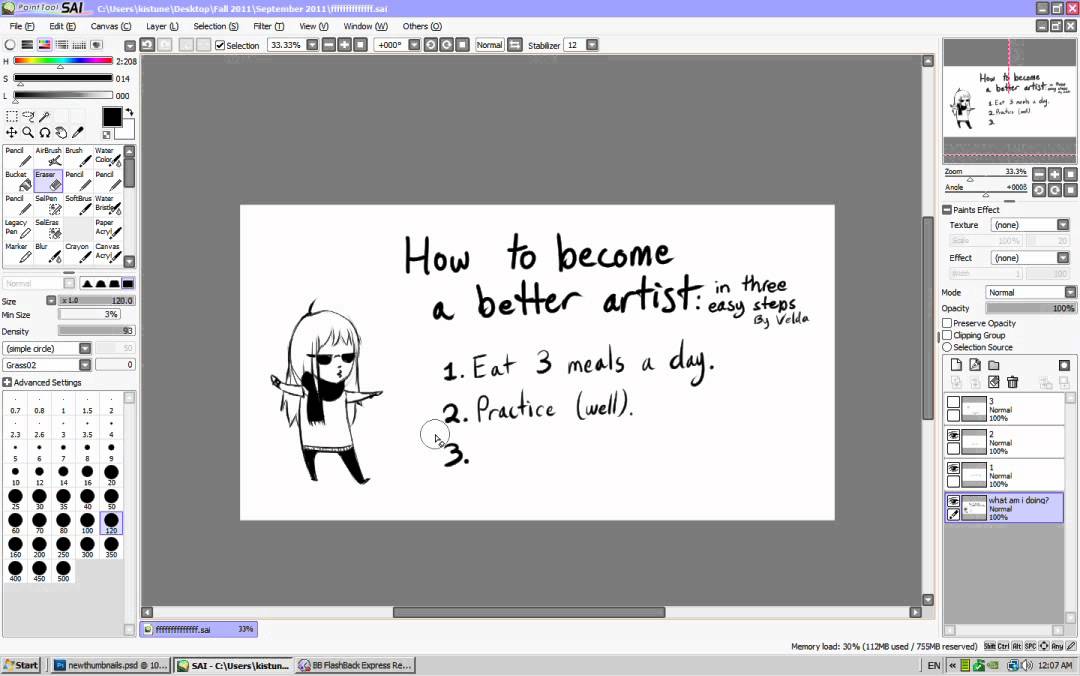Choose the lasso selection tool
The image size is (1080, 676).
28,116
